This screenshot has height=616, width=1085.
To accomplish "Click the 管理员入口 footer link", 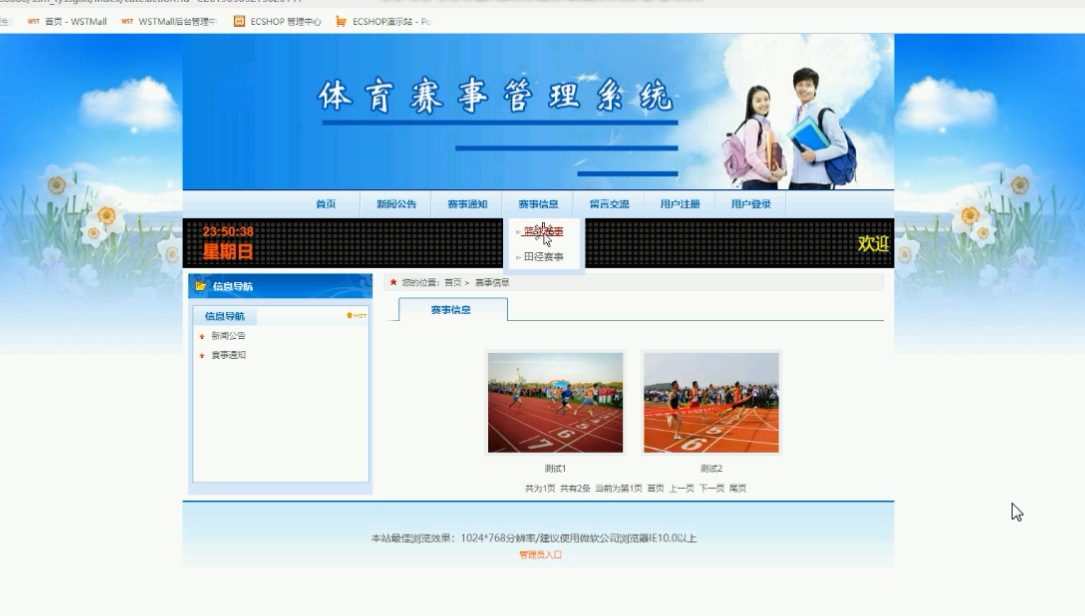I will click(x=540, y=555).
